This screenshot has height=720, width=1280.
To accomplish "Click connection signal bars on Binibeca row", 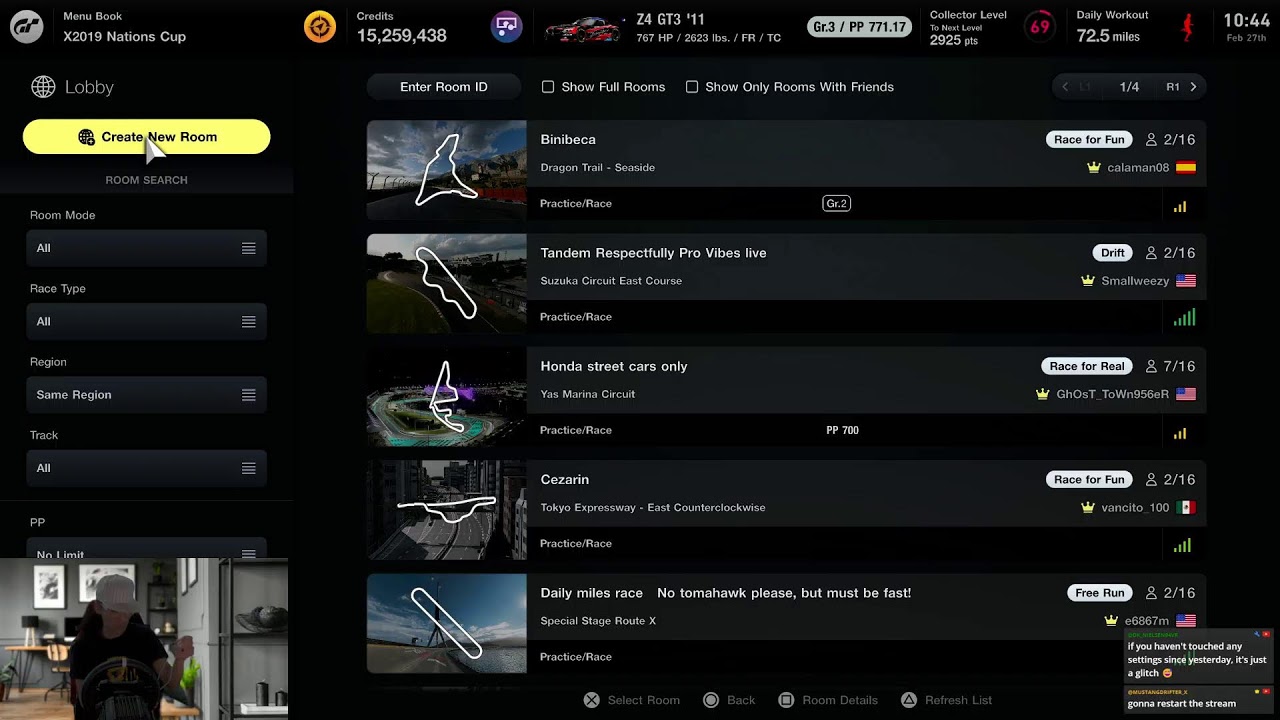I will tap(1181, 206).
